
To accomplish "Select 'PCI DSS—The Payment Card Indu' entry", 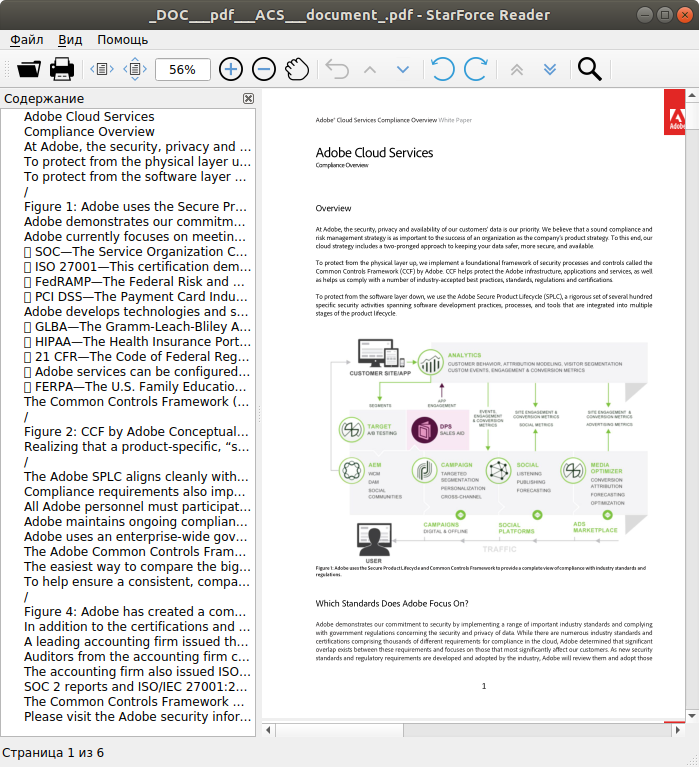I will click(136, 297).
